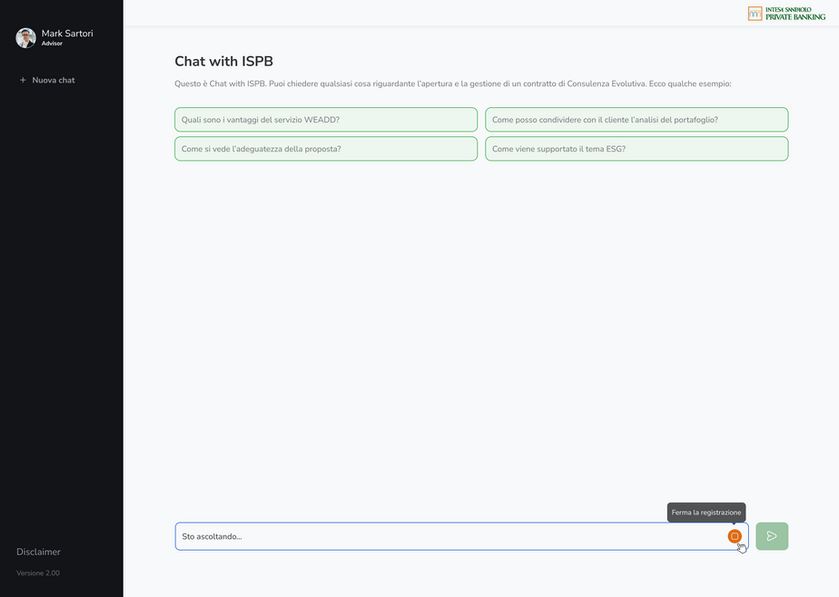Send the message with the green arrow button
Viewport: 839px width, 597px height.
pos(772,536)
